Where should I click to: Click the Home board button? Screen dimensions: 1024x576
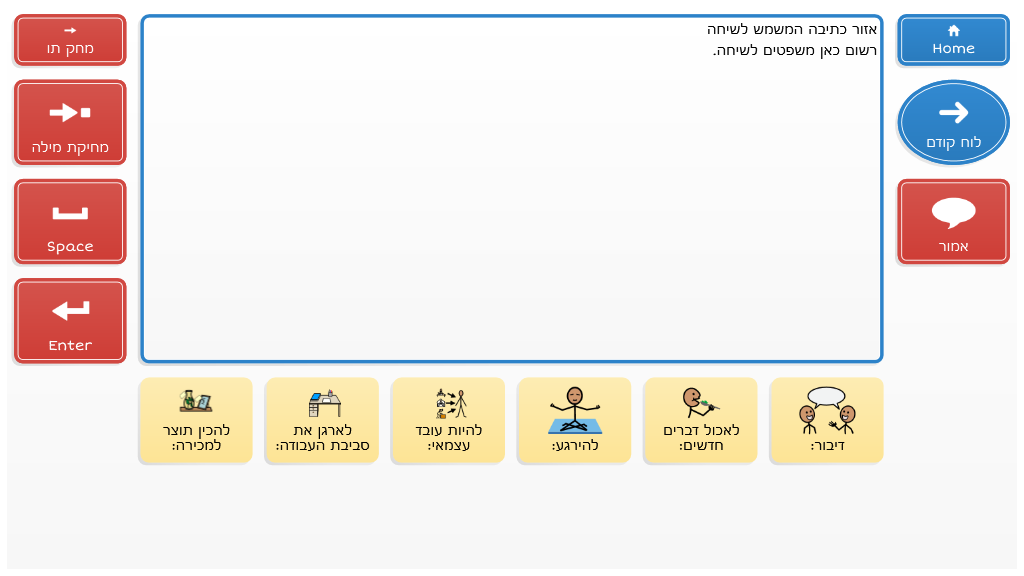(953, 40)
